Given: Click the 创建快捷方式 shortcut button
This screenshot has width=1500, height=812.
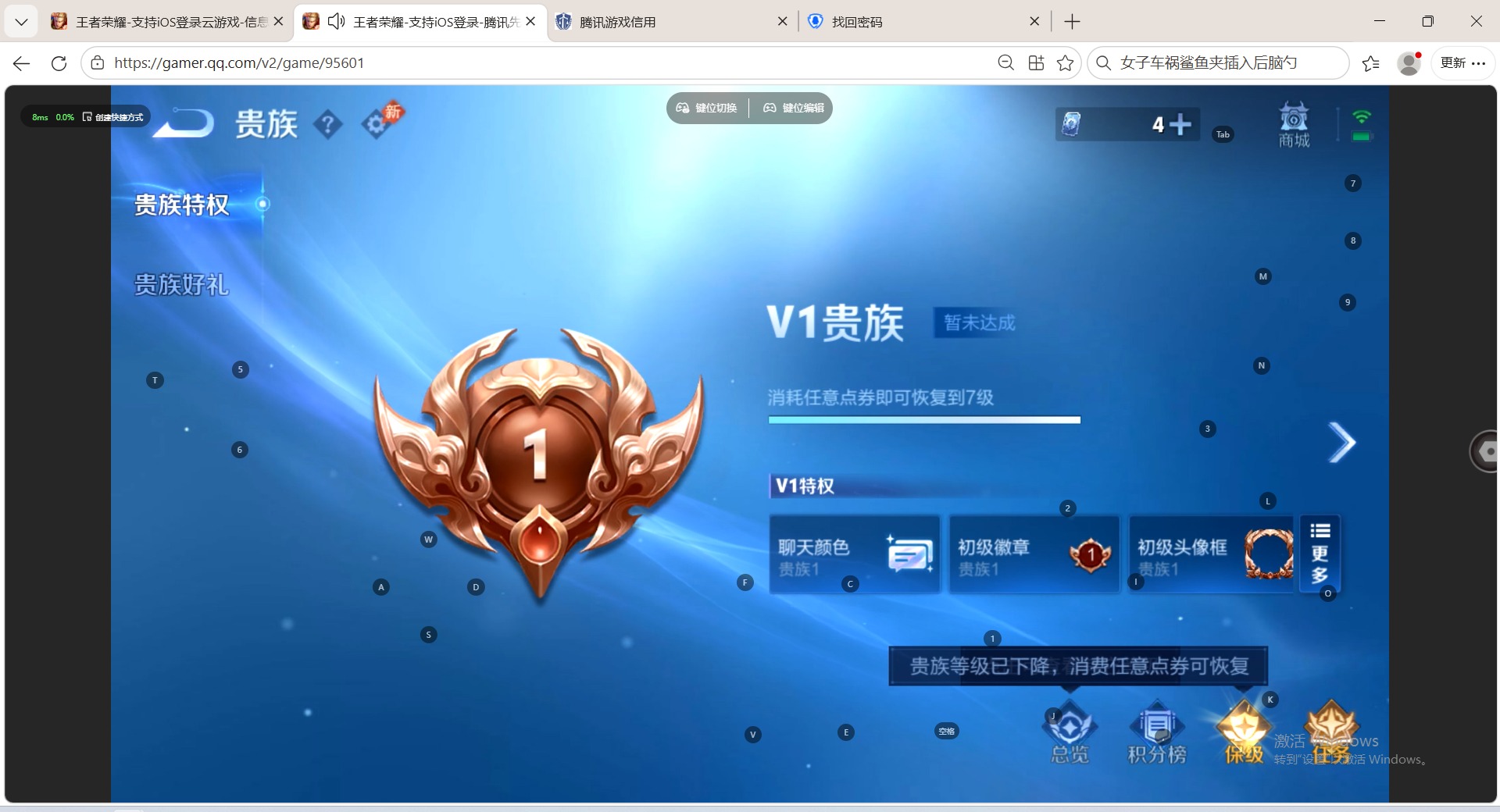Looking at the screenshot, I should click(x=113, y=117).
